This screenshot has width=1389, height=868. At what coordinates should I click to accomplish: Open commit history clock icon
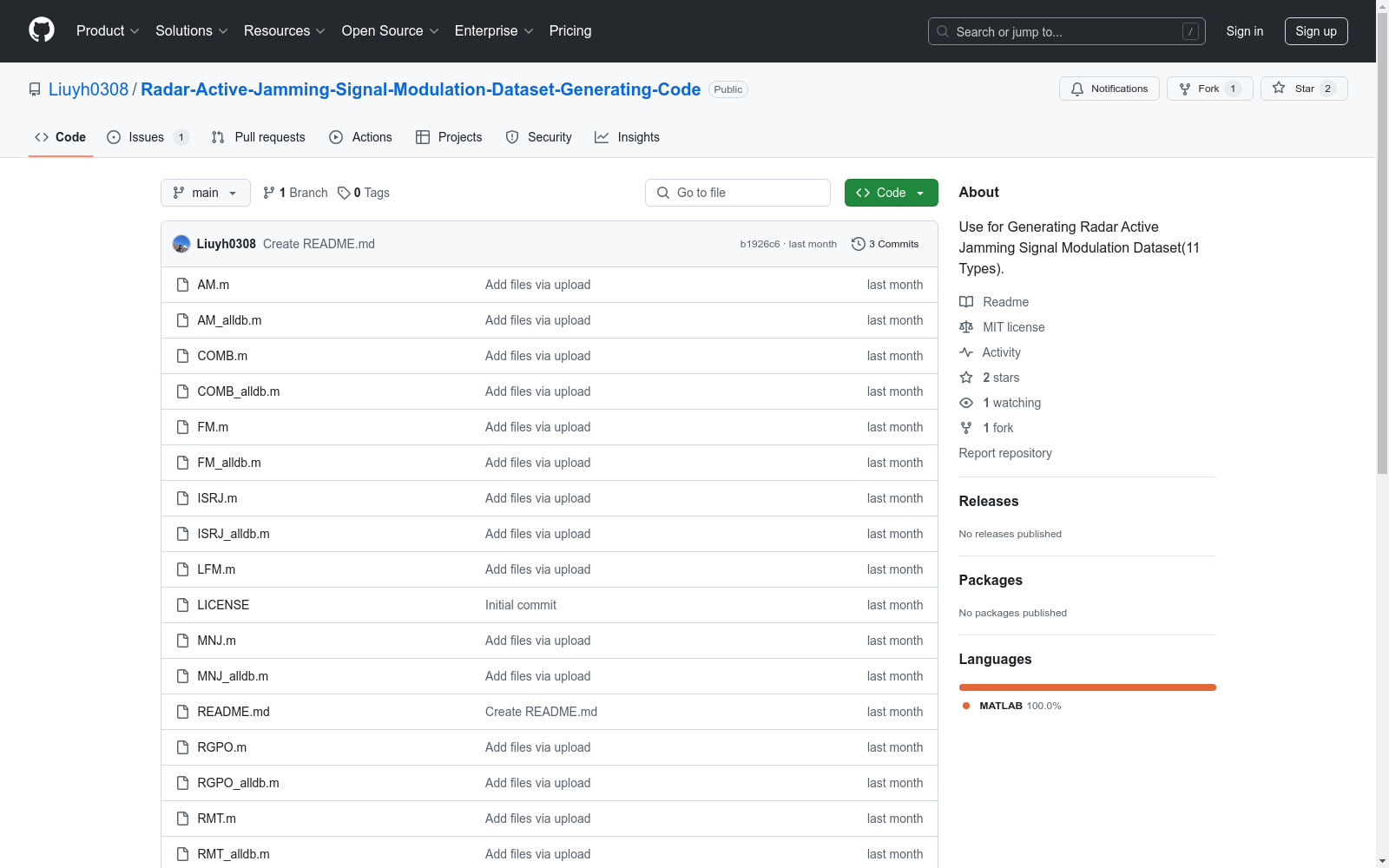pos(859,244)
